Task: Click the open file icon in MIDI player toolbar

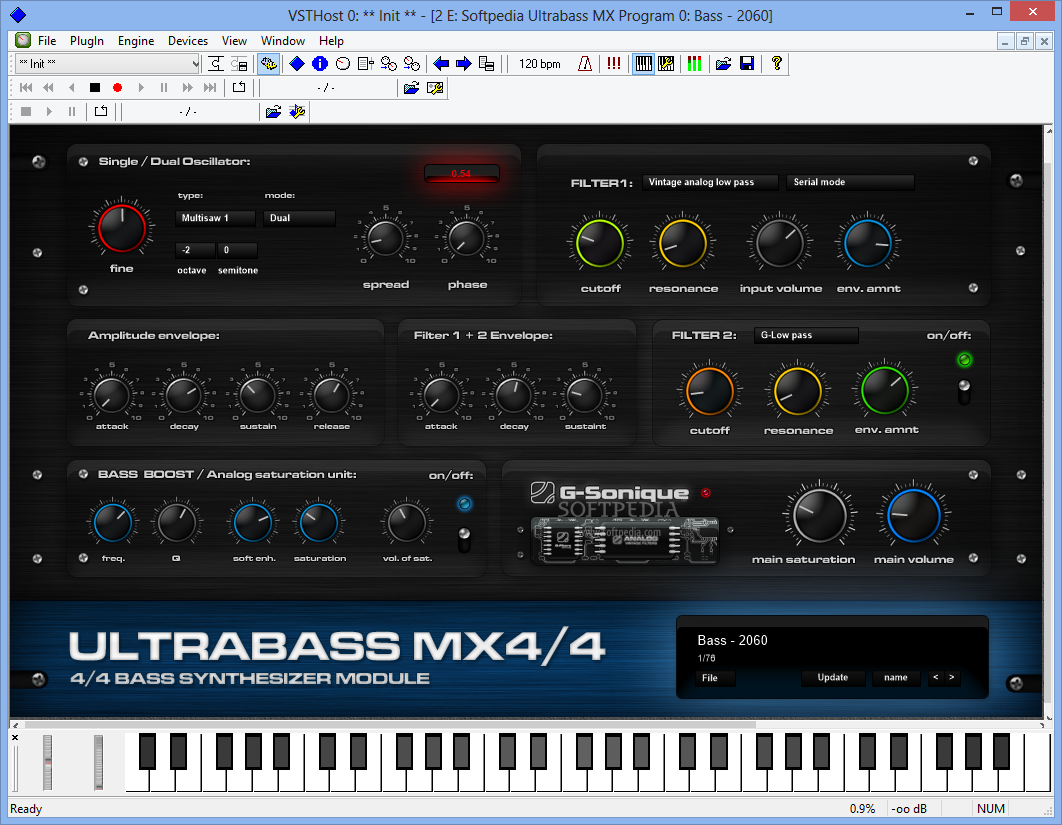Action: tap(411, 87)
